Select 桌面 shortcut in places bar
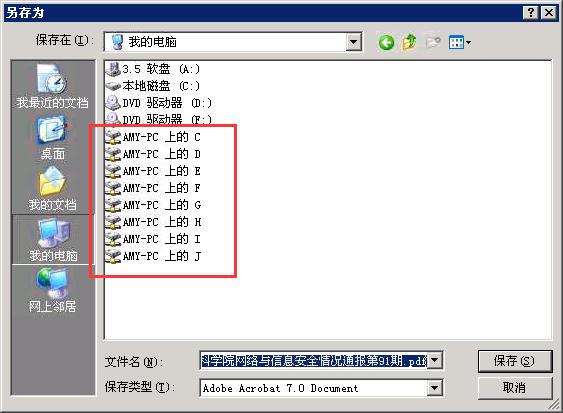The image size is (563, 413). pos(52,137)
